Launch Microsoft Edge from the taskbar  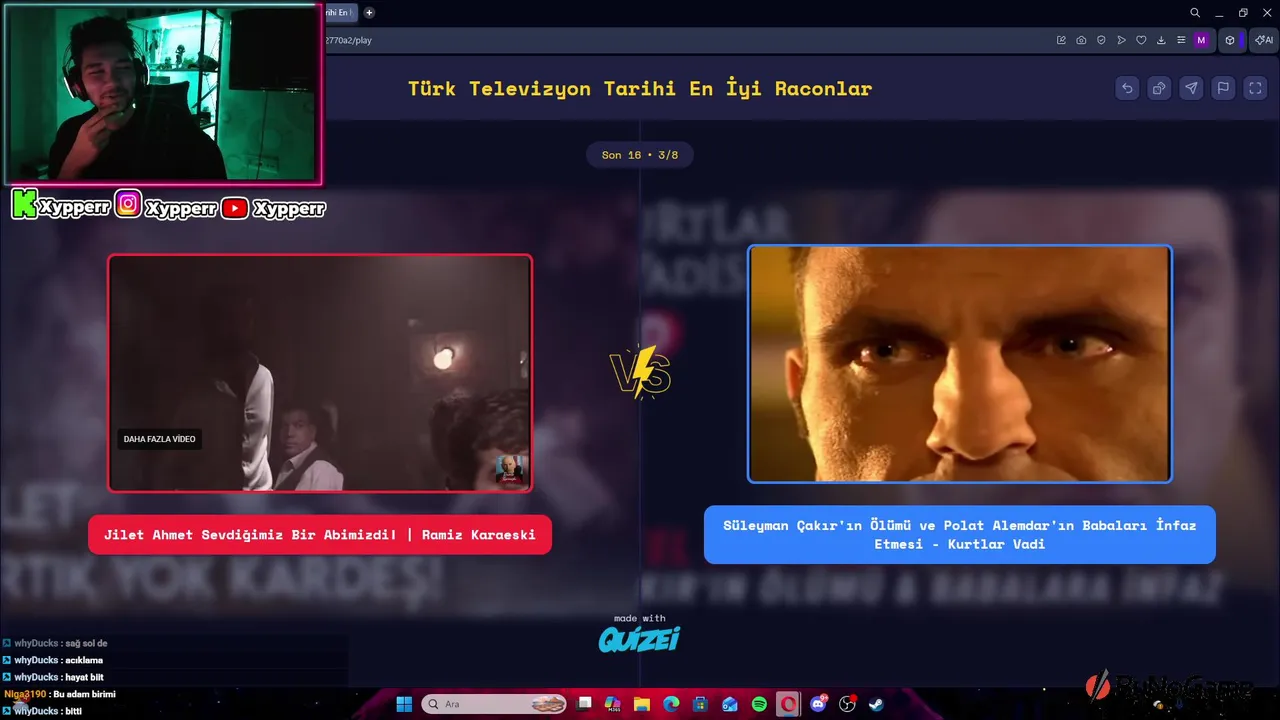pos(671,704)
